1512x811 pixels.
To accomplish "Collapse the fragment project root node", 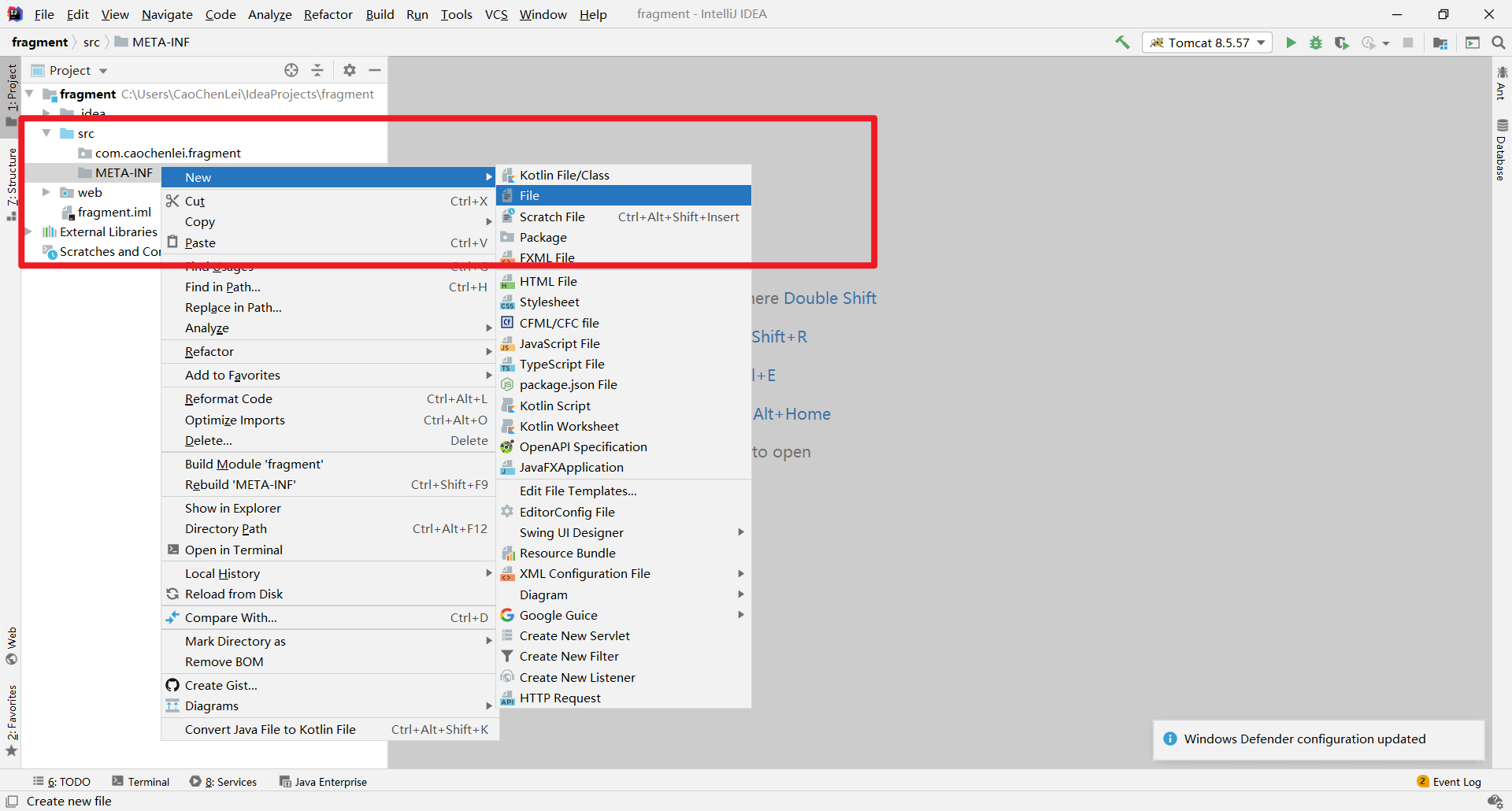I will point(30,94).
